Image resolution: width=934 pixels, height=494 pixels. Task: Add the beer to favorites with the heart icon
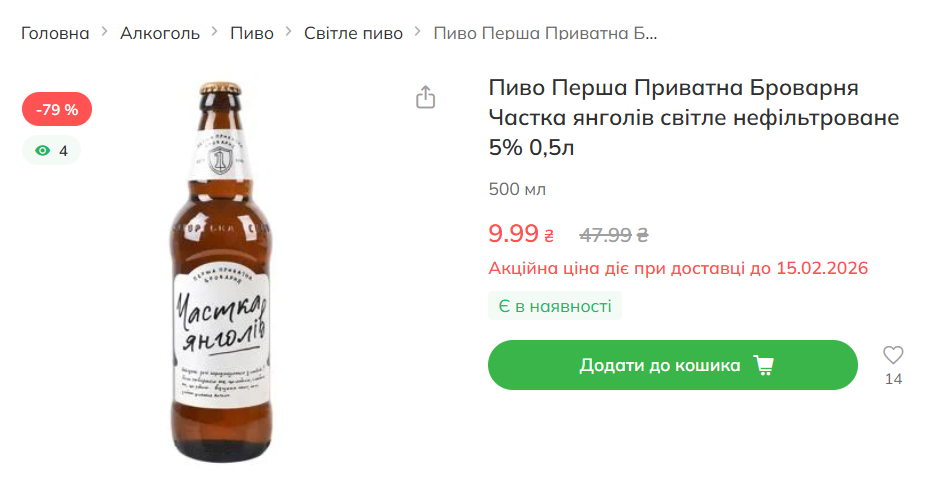coord(893,355)
